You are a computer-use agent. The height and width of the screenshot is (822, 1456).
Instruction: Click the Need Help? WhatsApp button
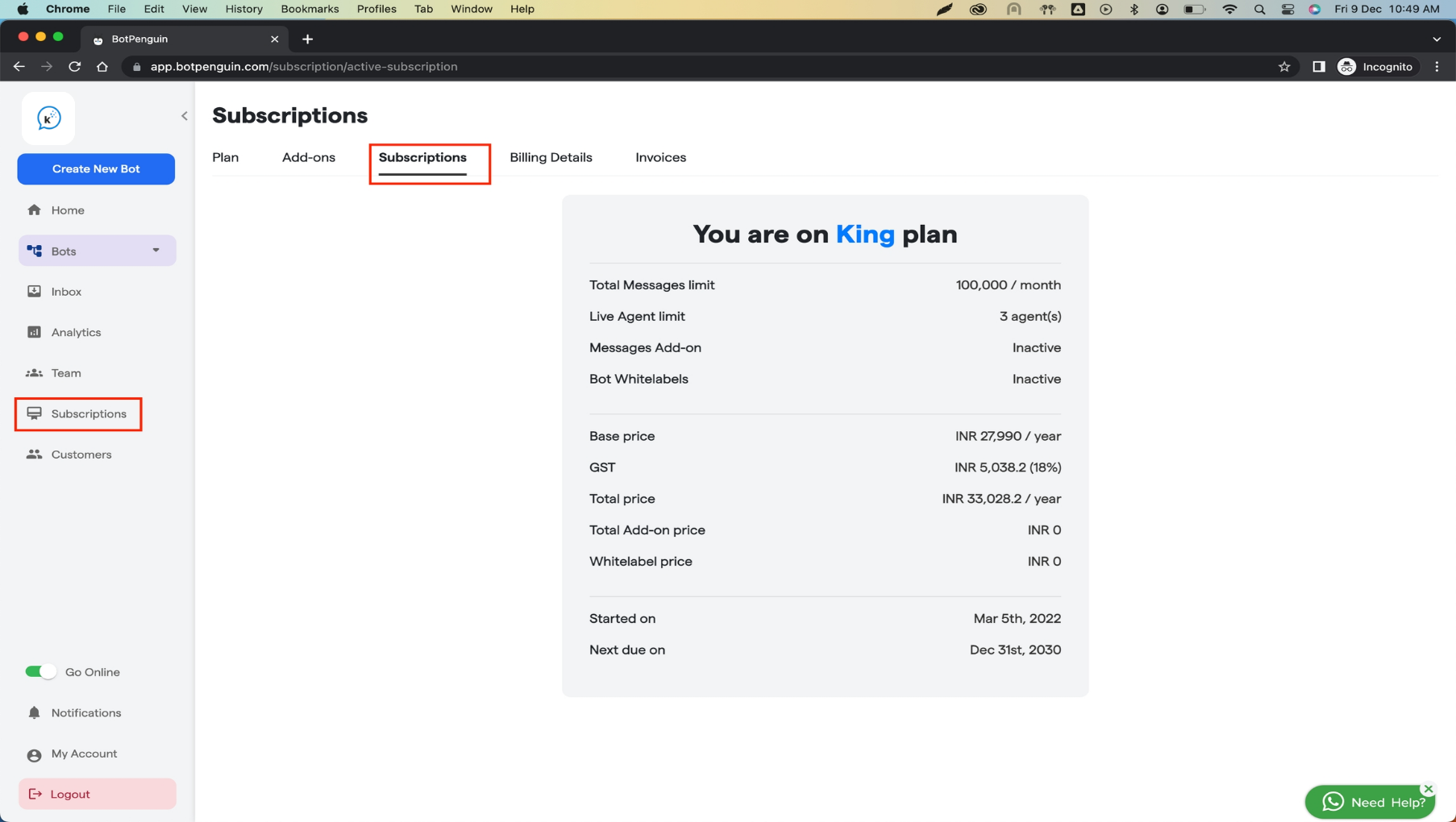(x=1371, y=802)
